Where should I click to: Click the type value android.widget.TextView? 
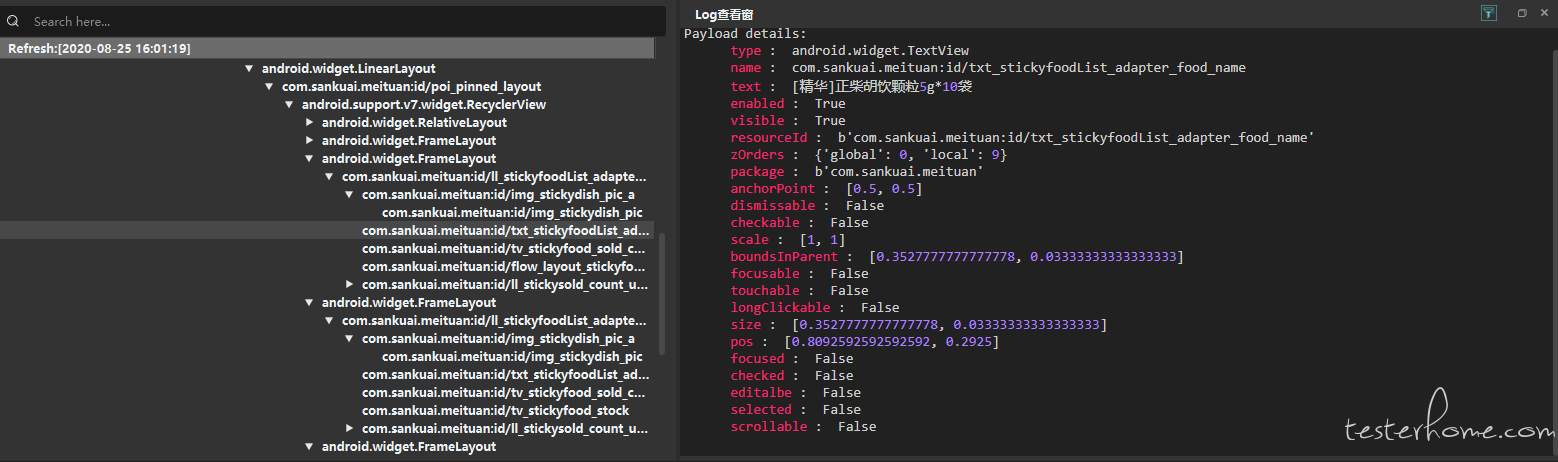click(x=880, y=51)
